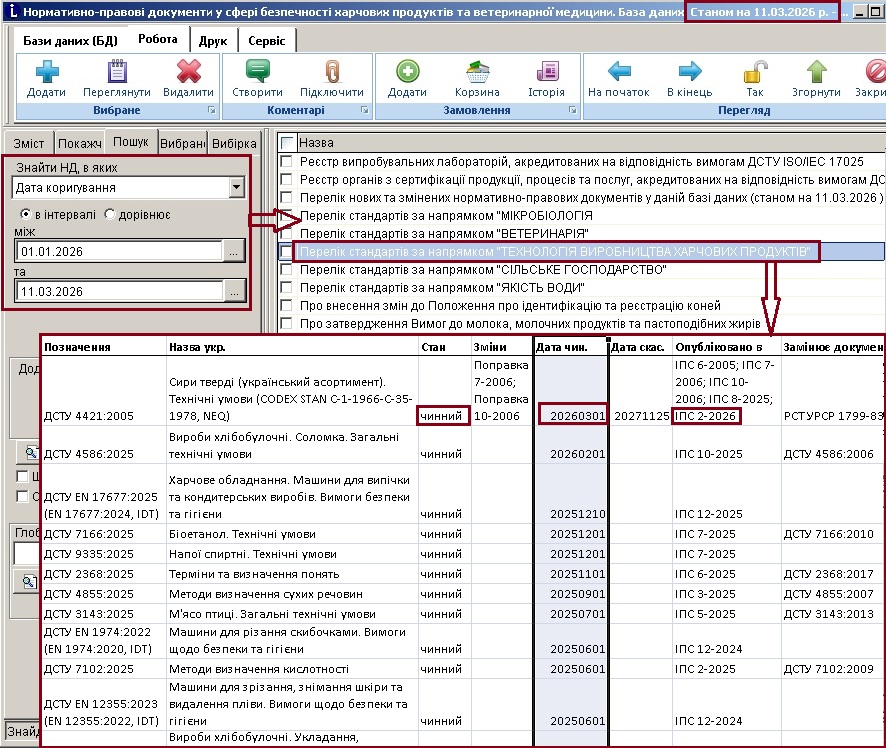Select the 'дорівнює' radio button
The height and width of the screenshot is (748, 886).
click(x=109, y=214)
